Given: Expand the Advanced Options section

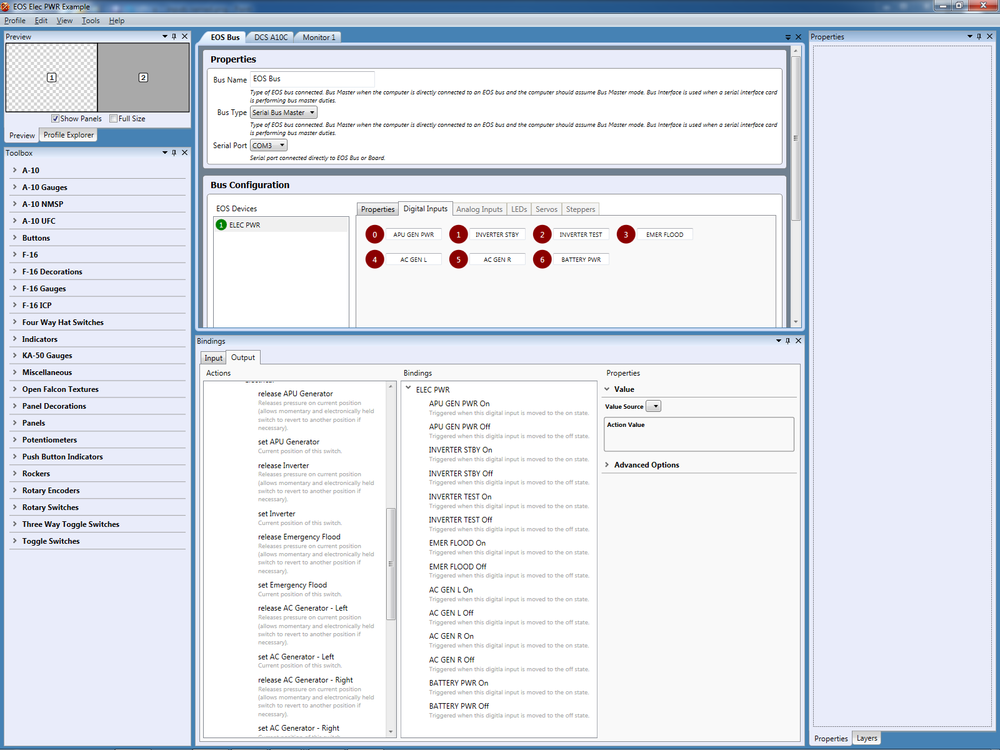Looking at the screenshot, I should [x=607, y=465].
